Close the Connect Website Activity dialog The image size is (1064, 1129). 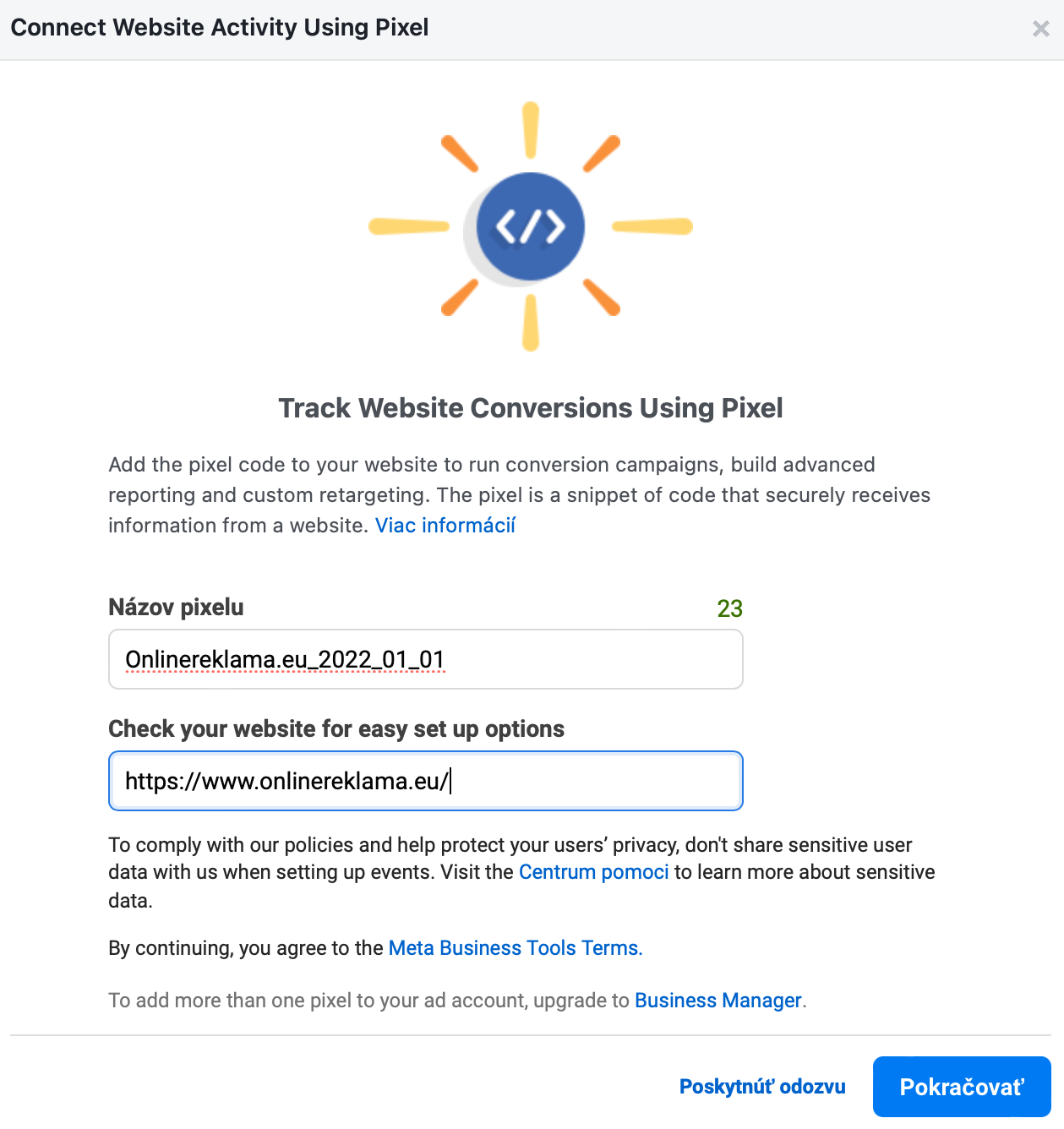1040,29
